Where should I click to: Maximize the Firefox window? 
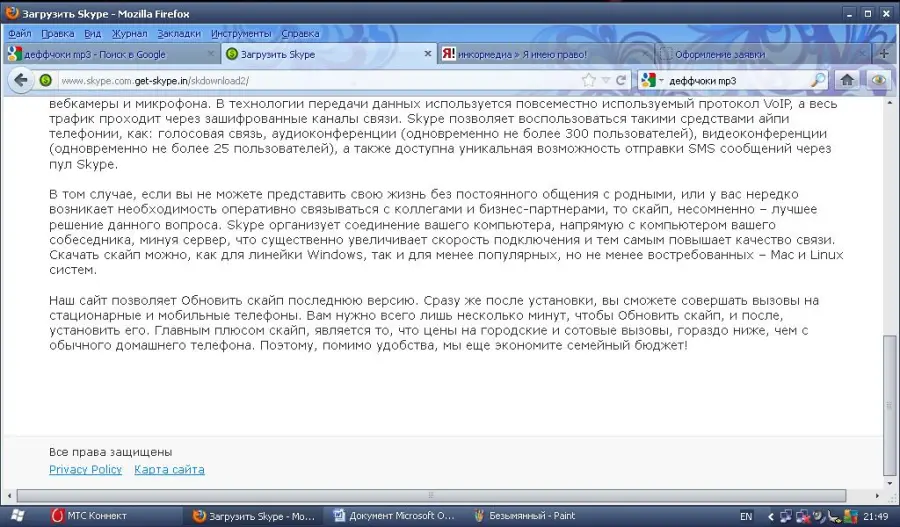pos(868,13)
